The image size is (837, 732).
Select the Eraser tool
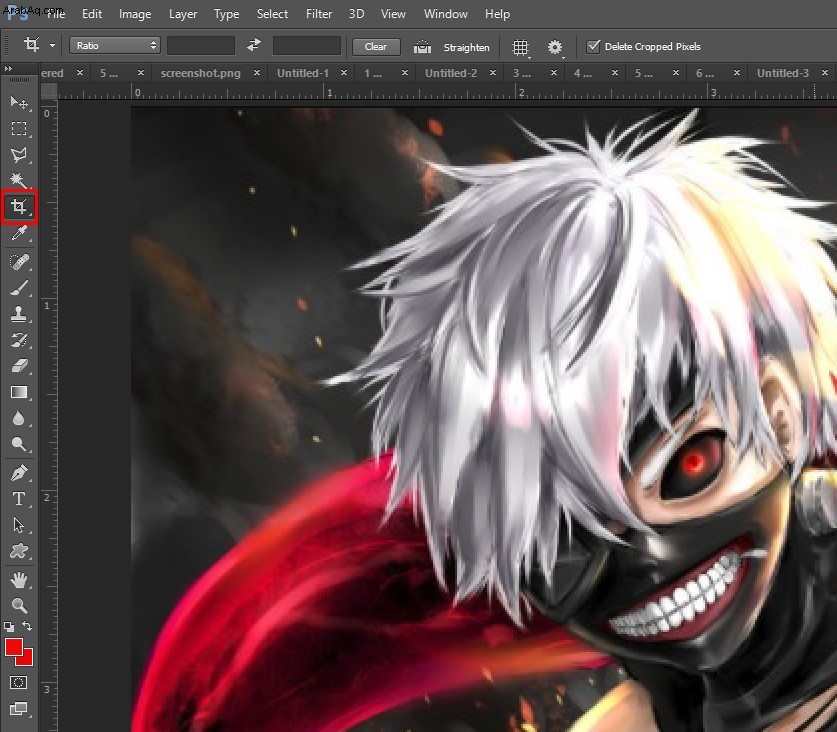19,366
